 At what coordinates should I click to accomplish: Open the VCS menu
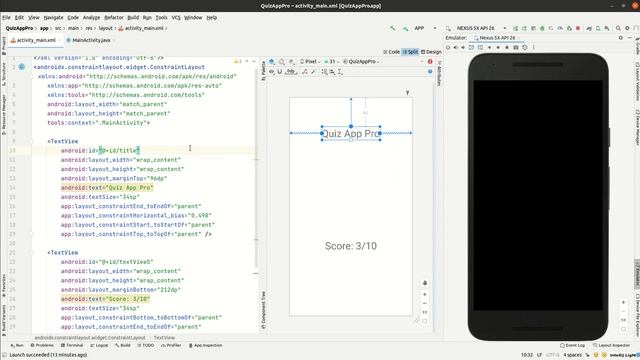176,18
